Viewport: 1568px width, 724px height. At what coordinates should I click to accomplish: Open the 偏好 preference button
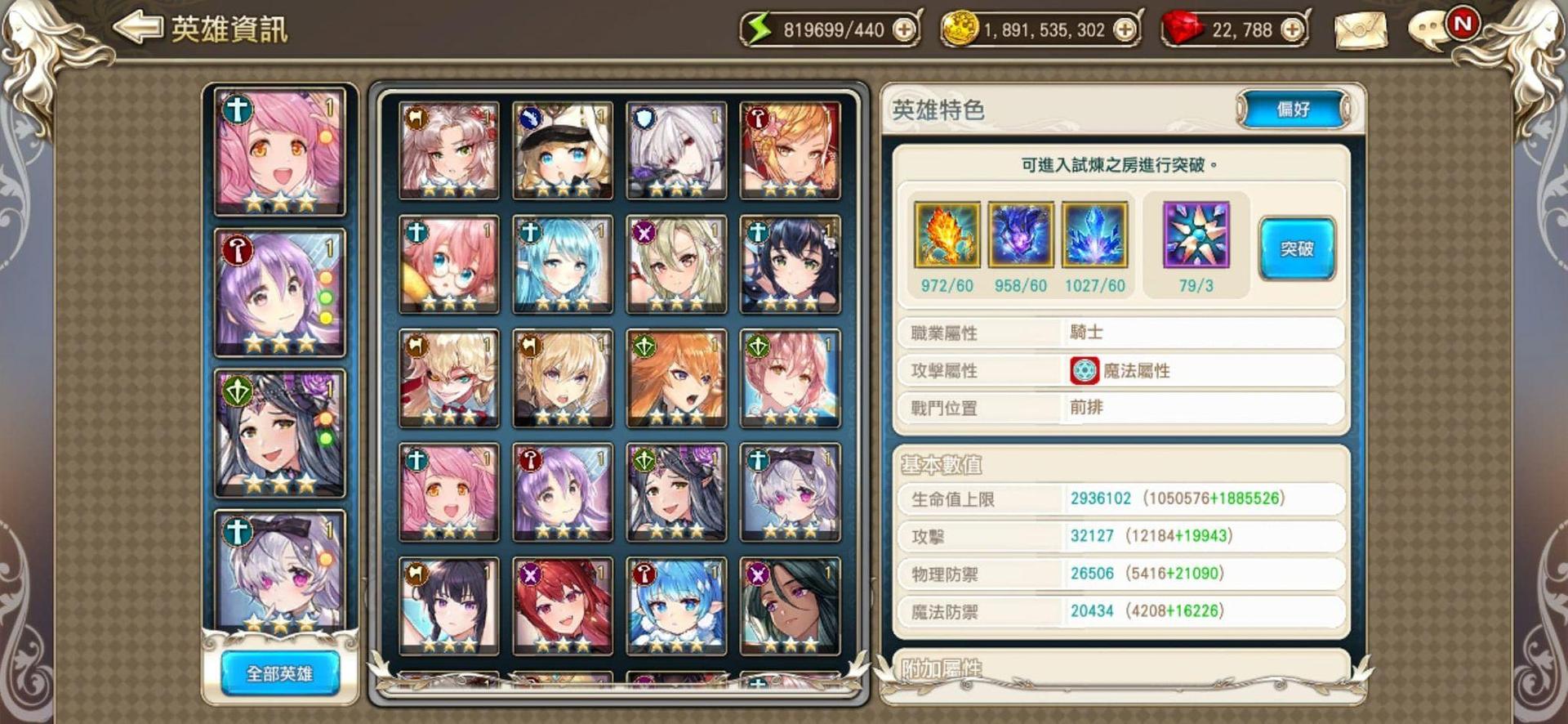(x=1294, y=109)
